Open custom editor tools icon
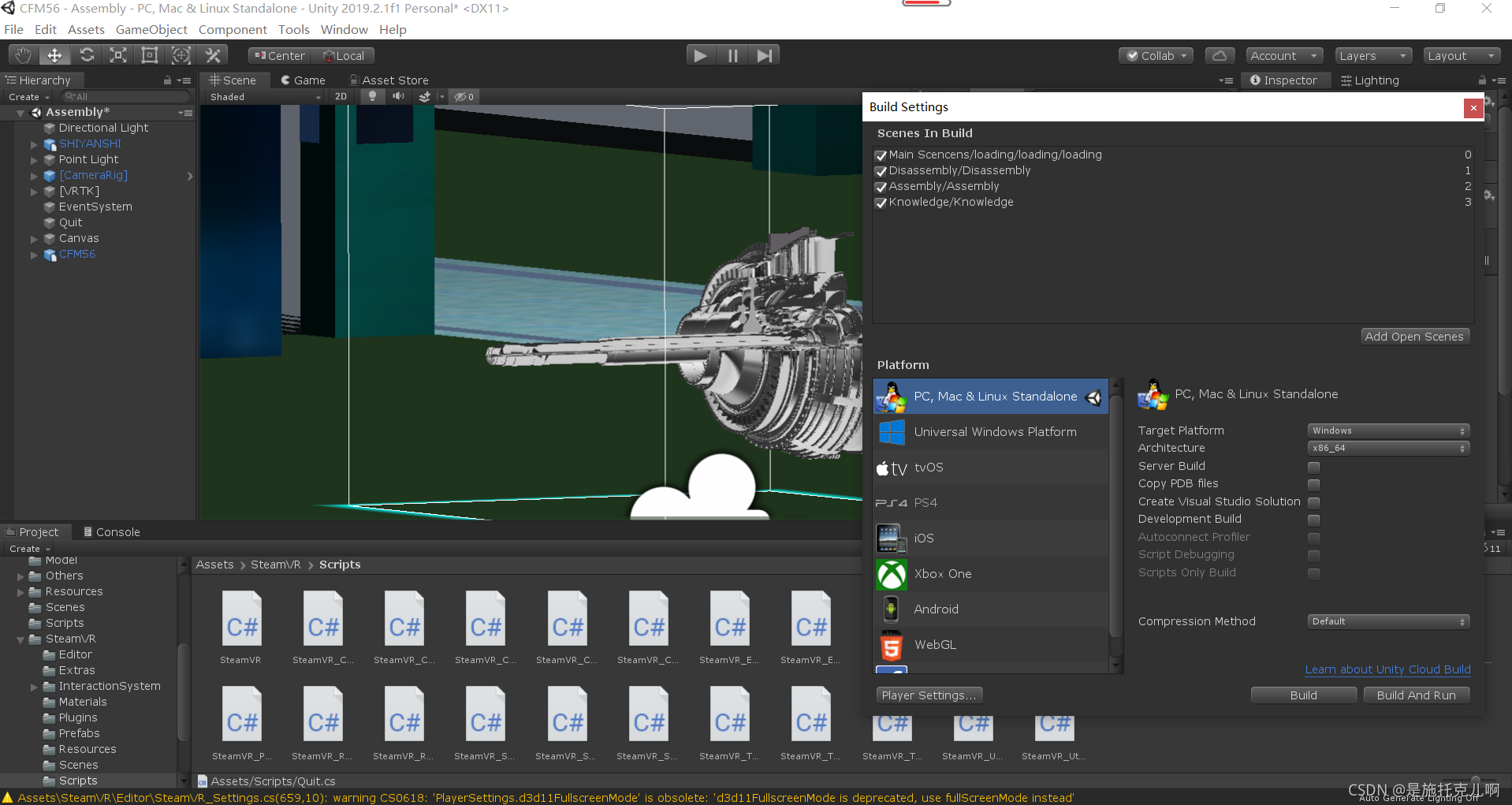 tap(213, 55)
